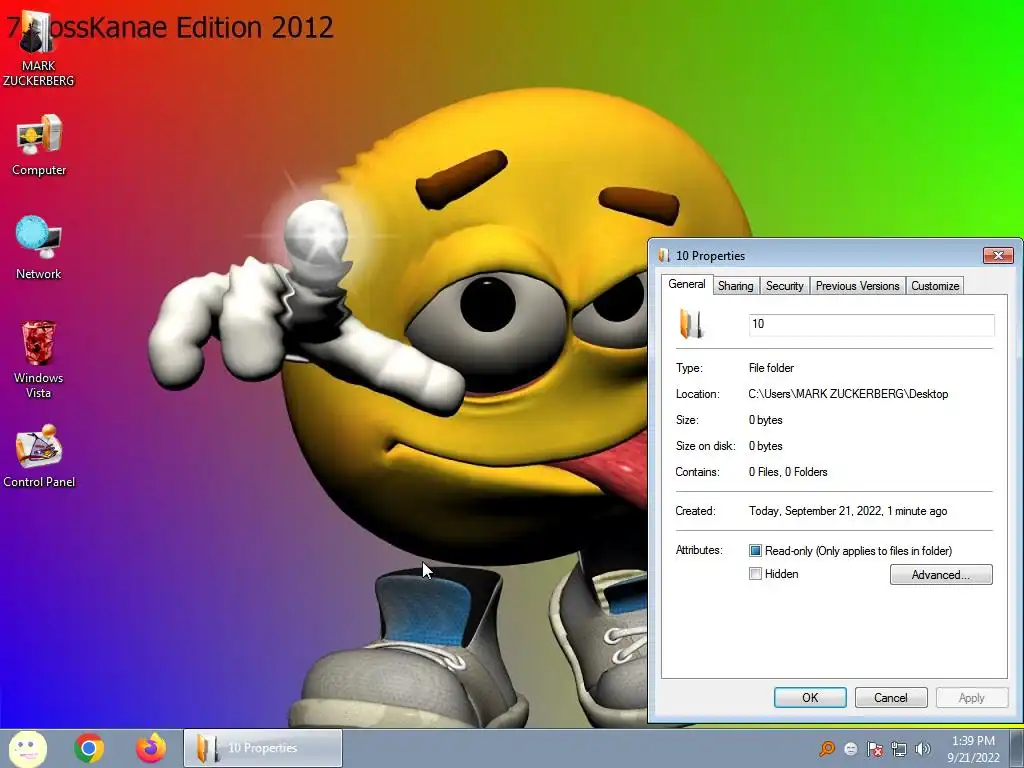
Task: Switch to the Customize tab
Action: [x=935, y=286]
